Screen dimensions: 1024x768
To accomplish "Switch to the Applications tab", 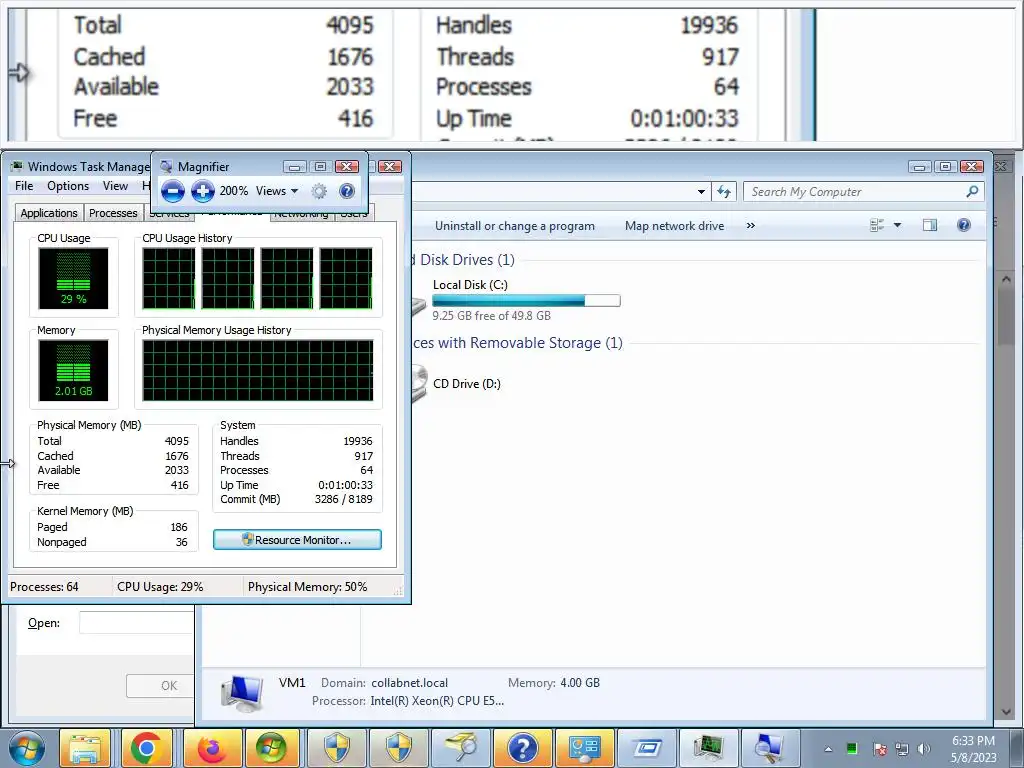I will click(x=49, y=213).
